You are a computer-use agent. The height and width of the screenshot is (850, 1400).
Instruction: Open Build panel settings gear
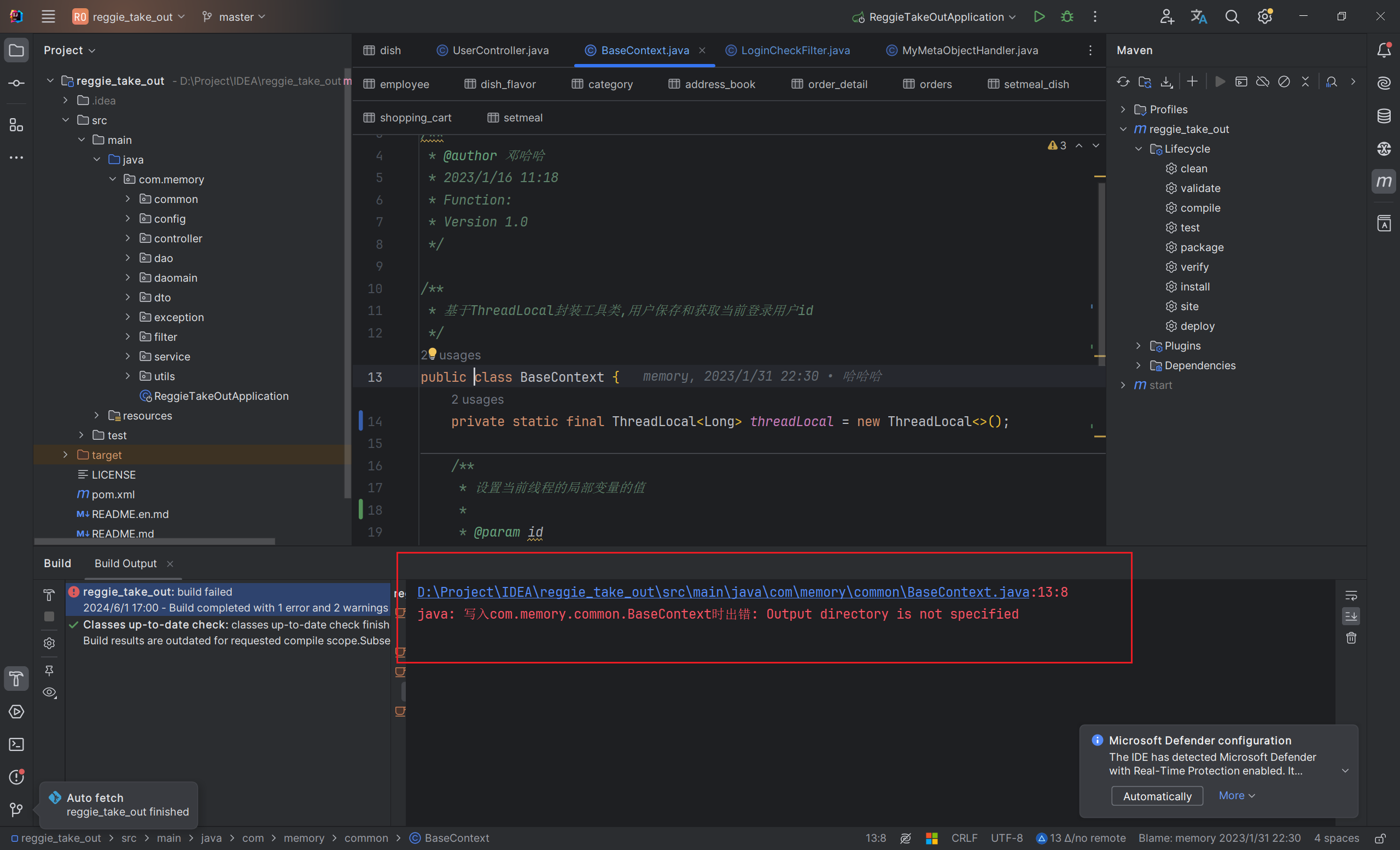point(49,643)
